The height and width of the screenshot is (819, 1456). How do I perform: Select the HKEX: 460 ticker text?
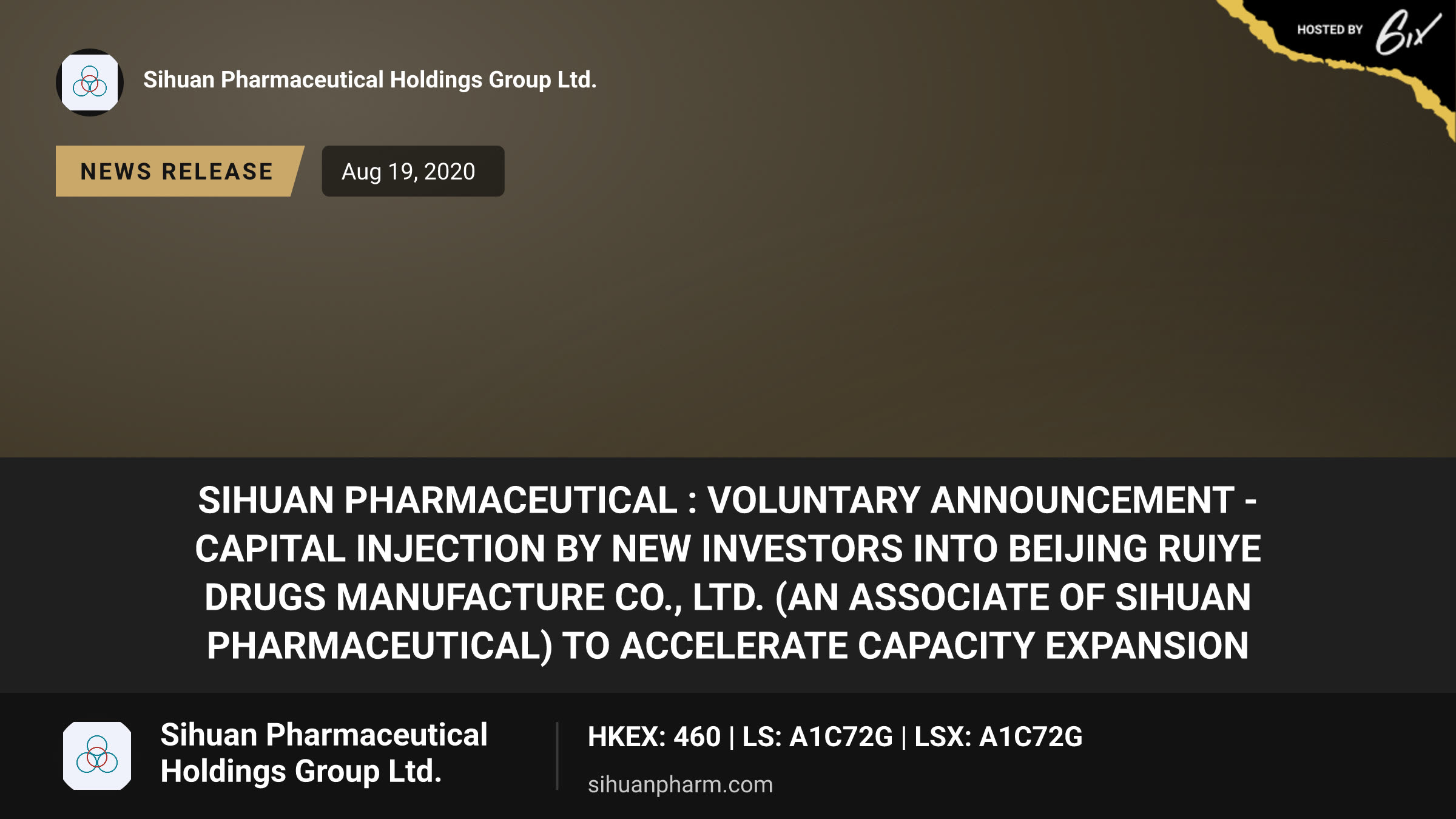coord(654,737)
